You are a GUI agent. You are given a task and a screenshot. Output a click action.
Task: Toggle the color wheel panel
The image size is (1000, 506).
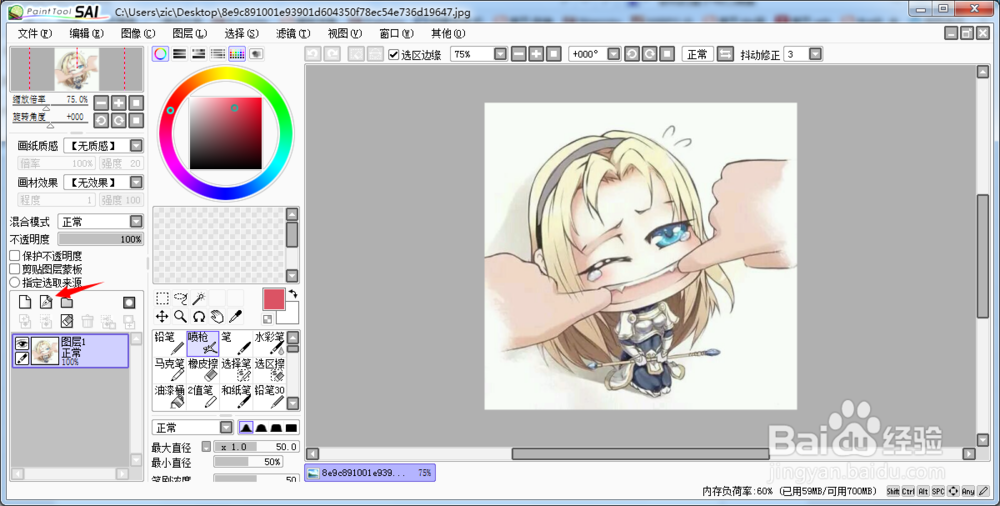160,54
